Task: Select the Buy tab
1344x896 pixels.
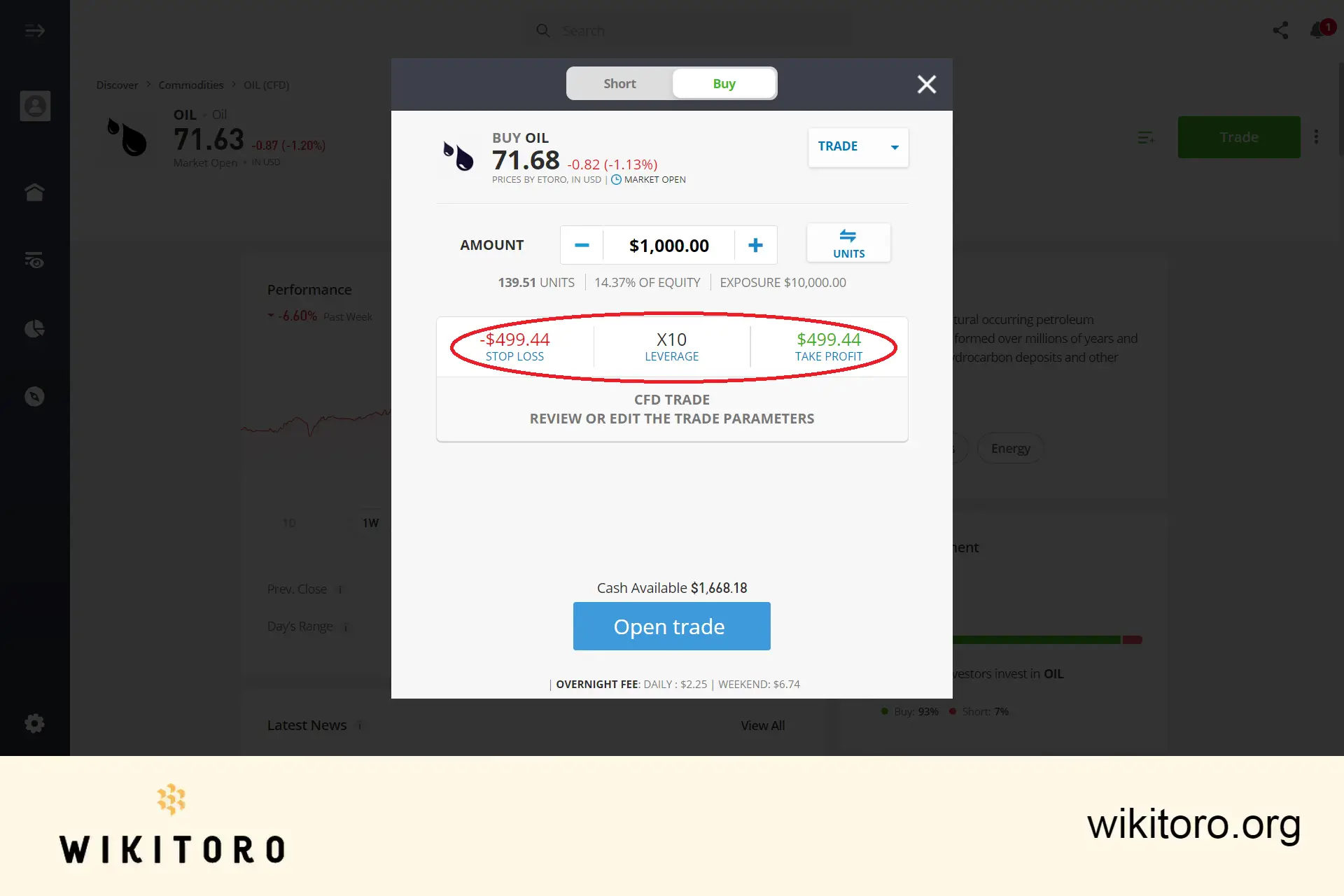Action: point(724,83)
